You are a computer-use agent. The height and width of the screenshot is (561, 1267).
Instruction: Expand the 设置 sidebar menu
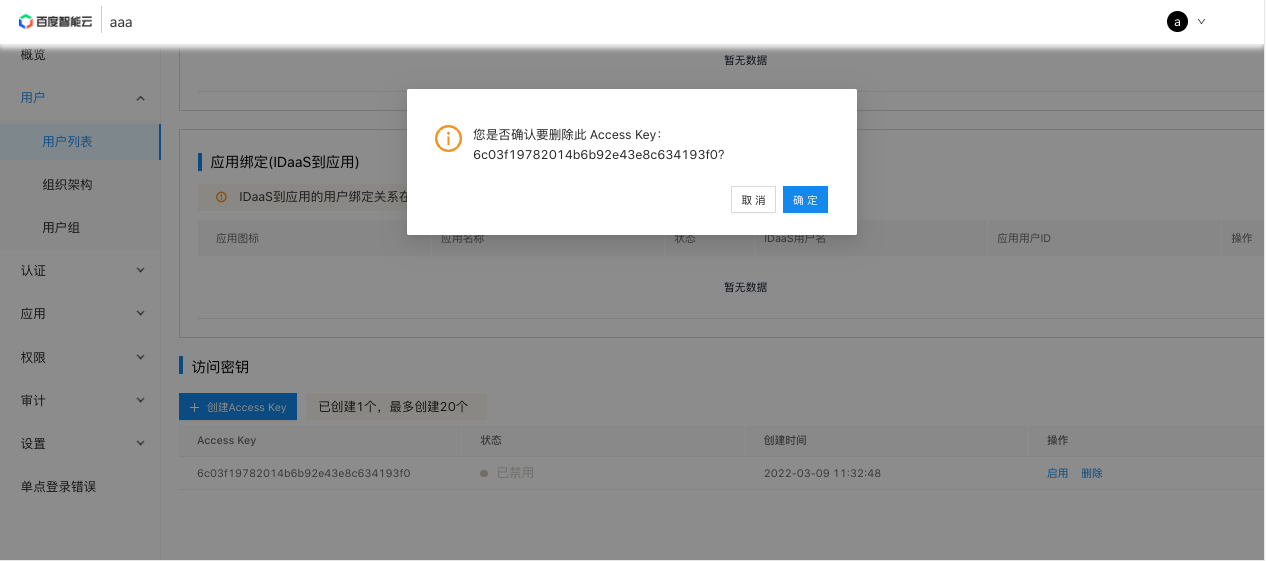pyautogui.click(x=140, y=443)
